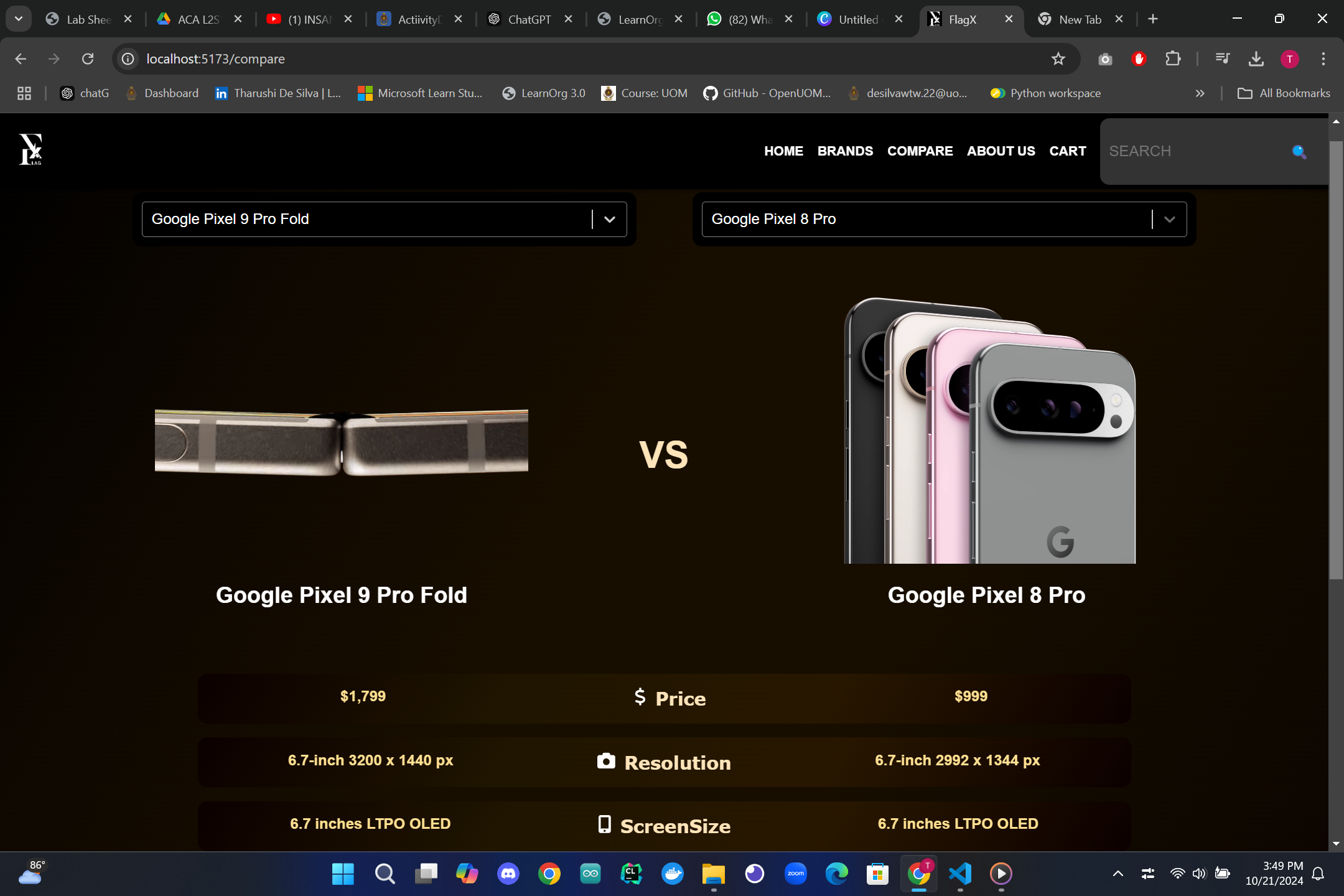
Task: Expand the Google Pixel 8 Pro dropdown
Action: point(1170,219)
